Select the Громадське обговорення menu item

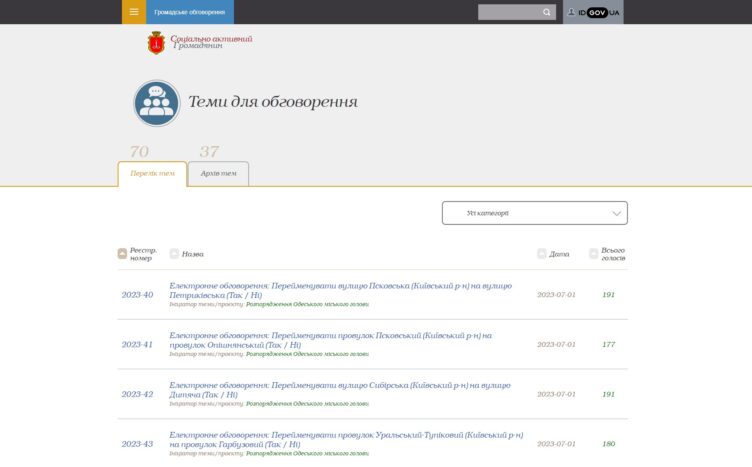(x=189, y=12)
